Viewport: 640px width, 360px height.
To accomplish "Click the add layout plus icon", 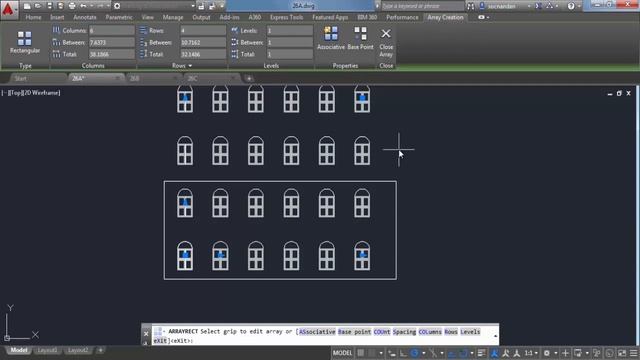I will click(x=100, y=350).
